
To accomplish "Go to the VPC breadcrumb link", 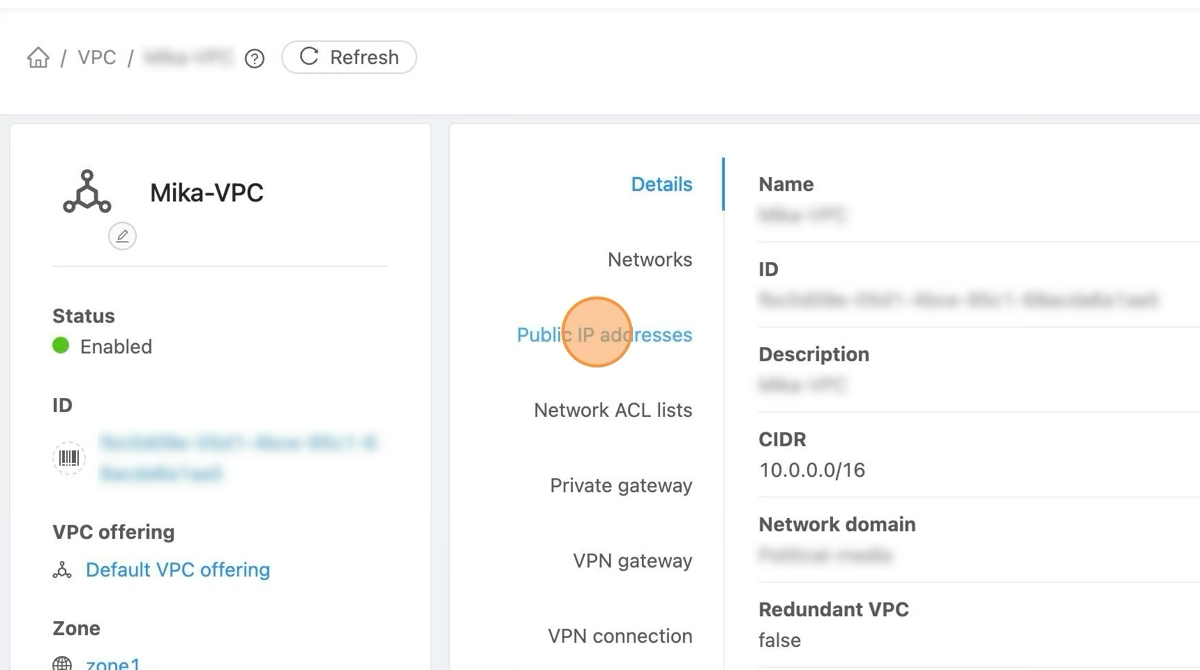I will (x=97, y=57).
